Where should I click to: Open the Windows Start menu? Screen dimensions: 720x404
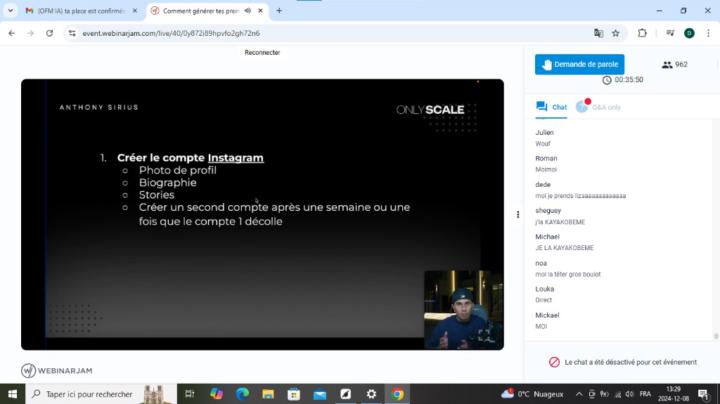coord(12,394)
